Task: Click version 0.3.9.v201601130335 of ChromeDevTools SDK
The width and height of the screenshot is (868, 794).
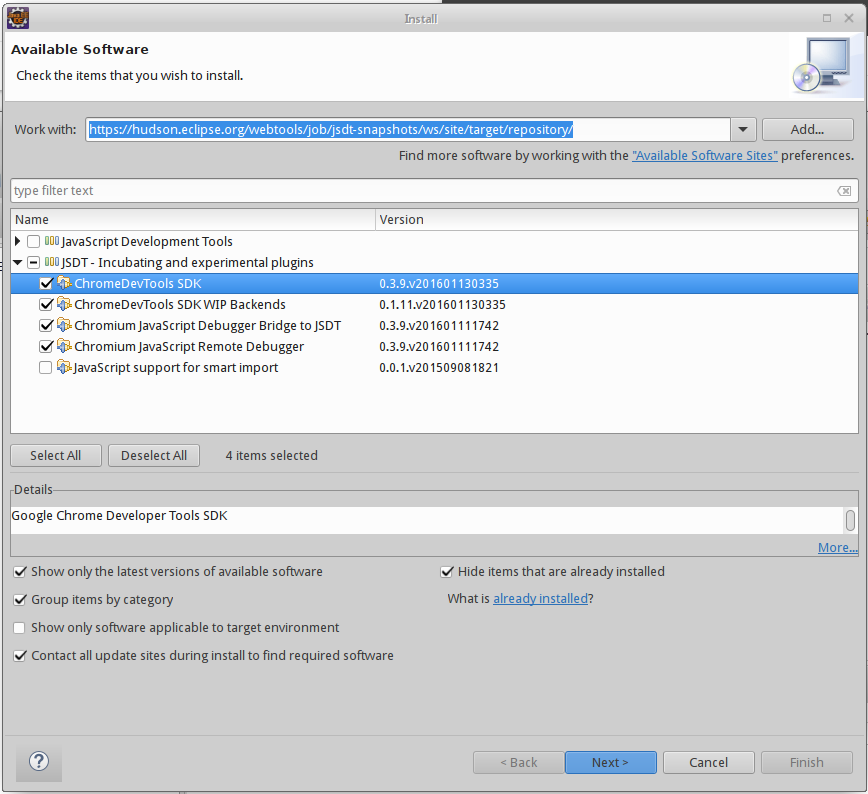Action: coord(439,283)
